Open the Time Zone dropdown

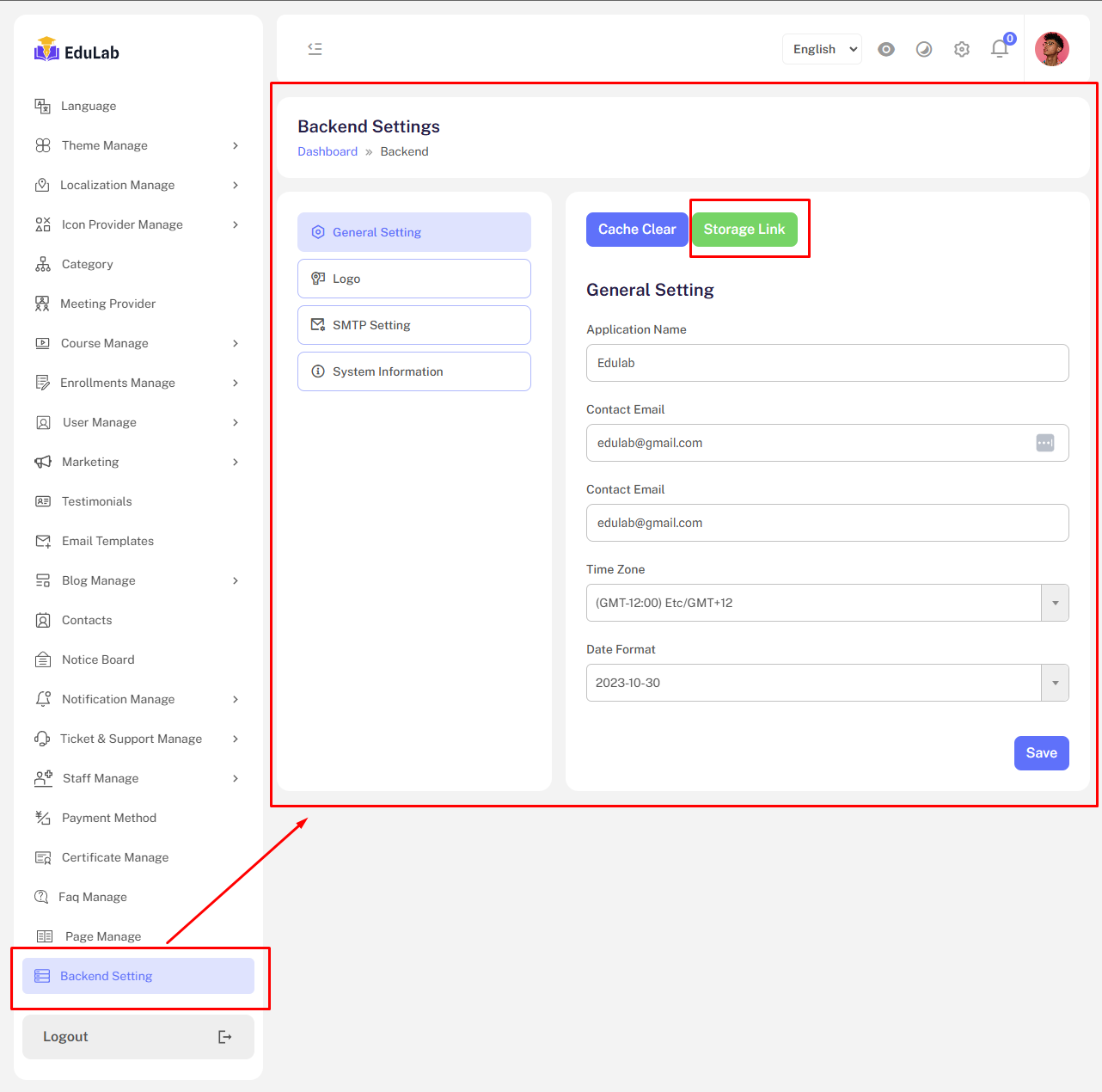(827, 603)
